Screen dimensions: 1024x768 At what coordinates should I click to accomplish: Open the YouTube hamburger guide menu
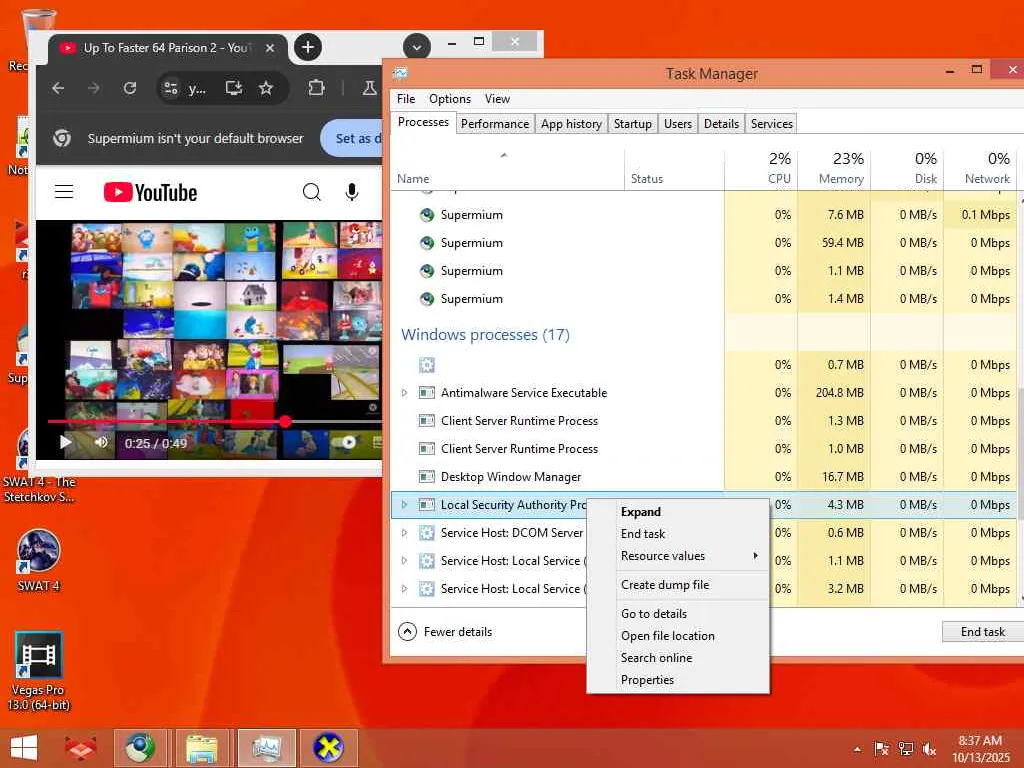click(64, 192)
